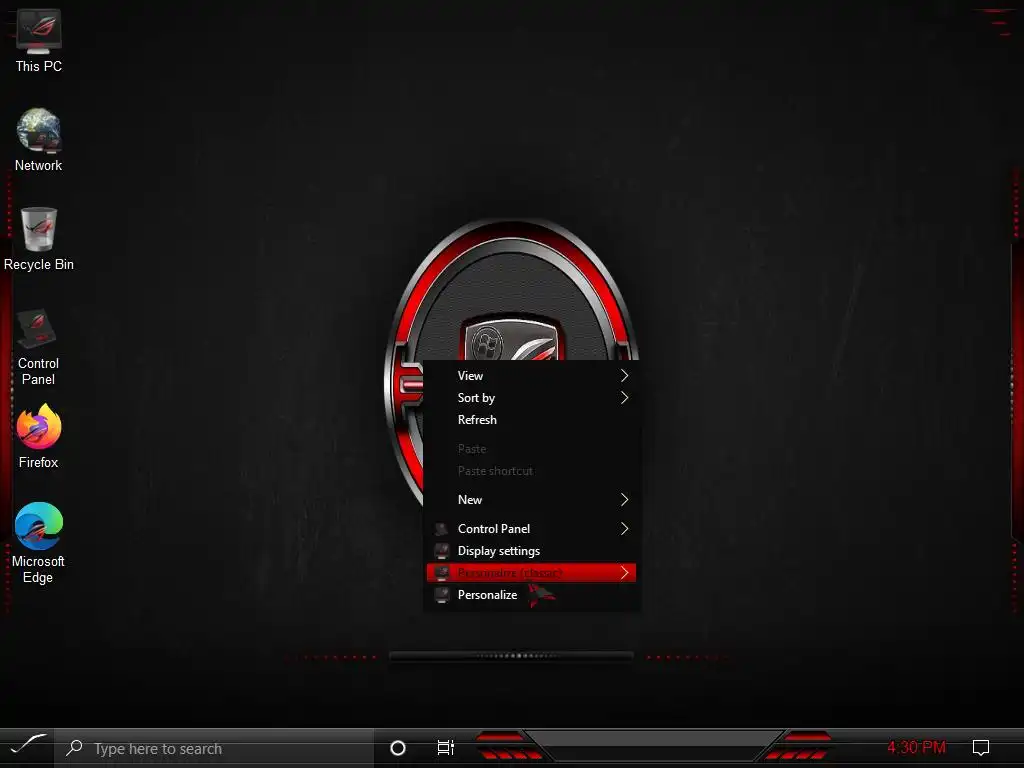Image resolution: width=1024 pixels, height=768 pixels.
Task: Open the Start menu button
Action: coord(27,746)
